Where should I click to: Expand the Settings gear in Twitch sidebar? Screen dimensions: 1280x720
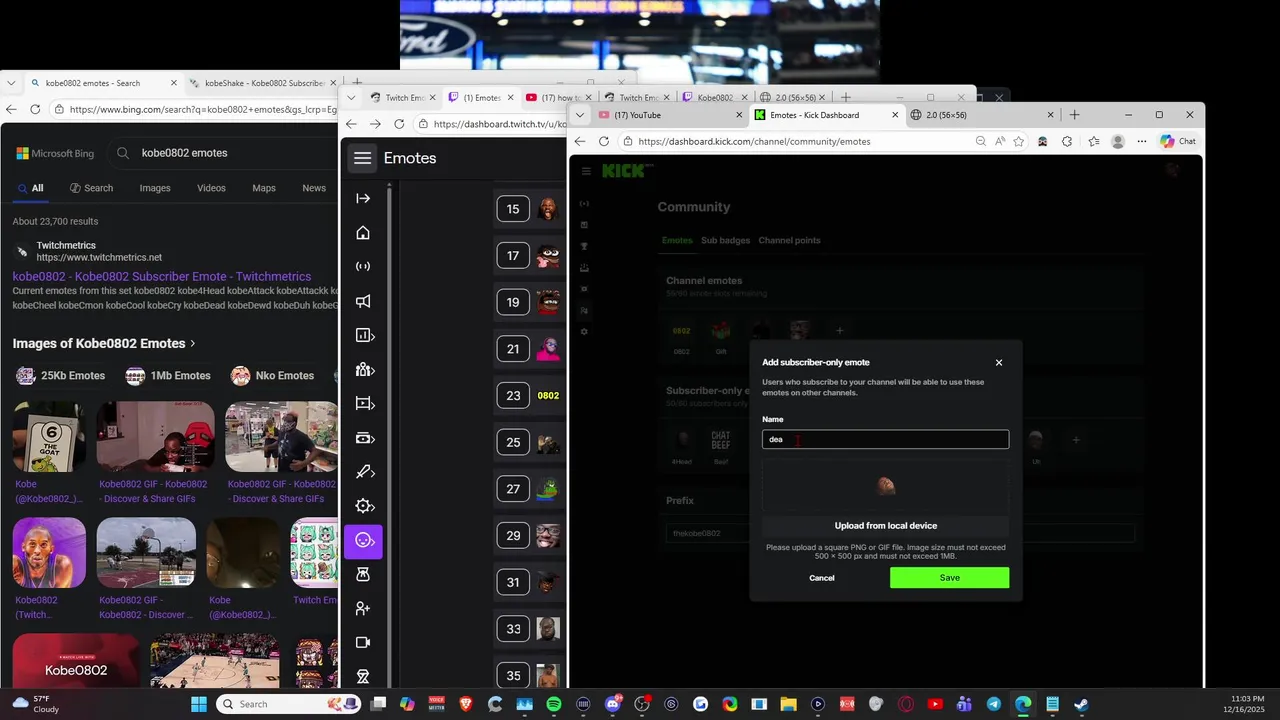364,506
